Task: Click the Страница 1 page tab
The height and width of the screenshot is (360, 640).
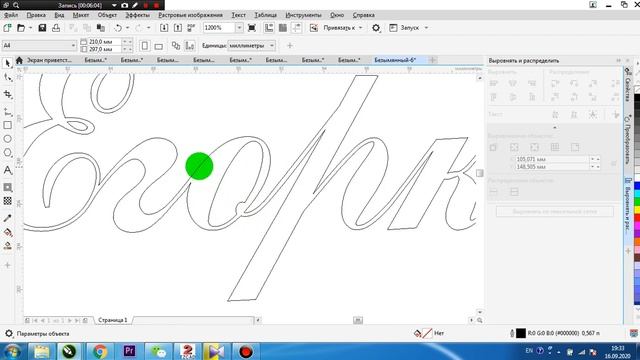Action: [113, 320]
